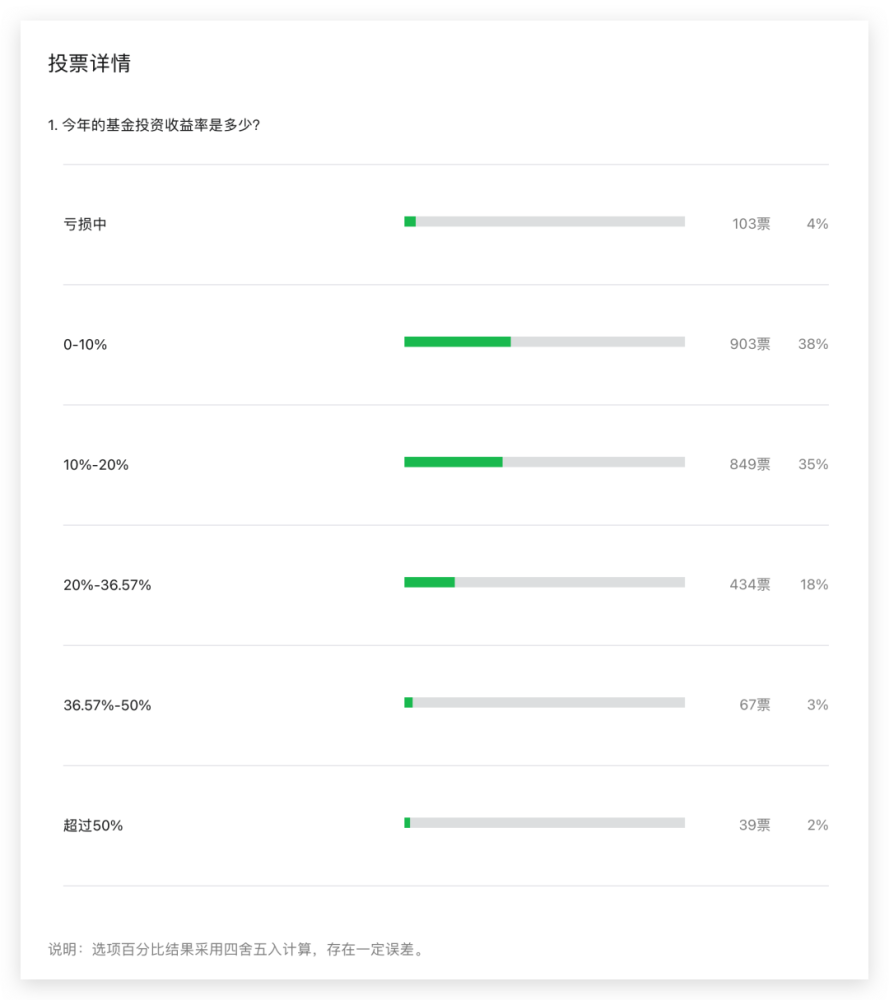The width and height of the screenshot is (889, 1000).
Task: Click the 超过50% option label
Action: (x=93, y=825)
